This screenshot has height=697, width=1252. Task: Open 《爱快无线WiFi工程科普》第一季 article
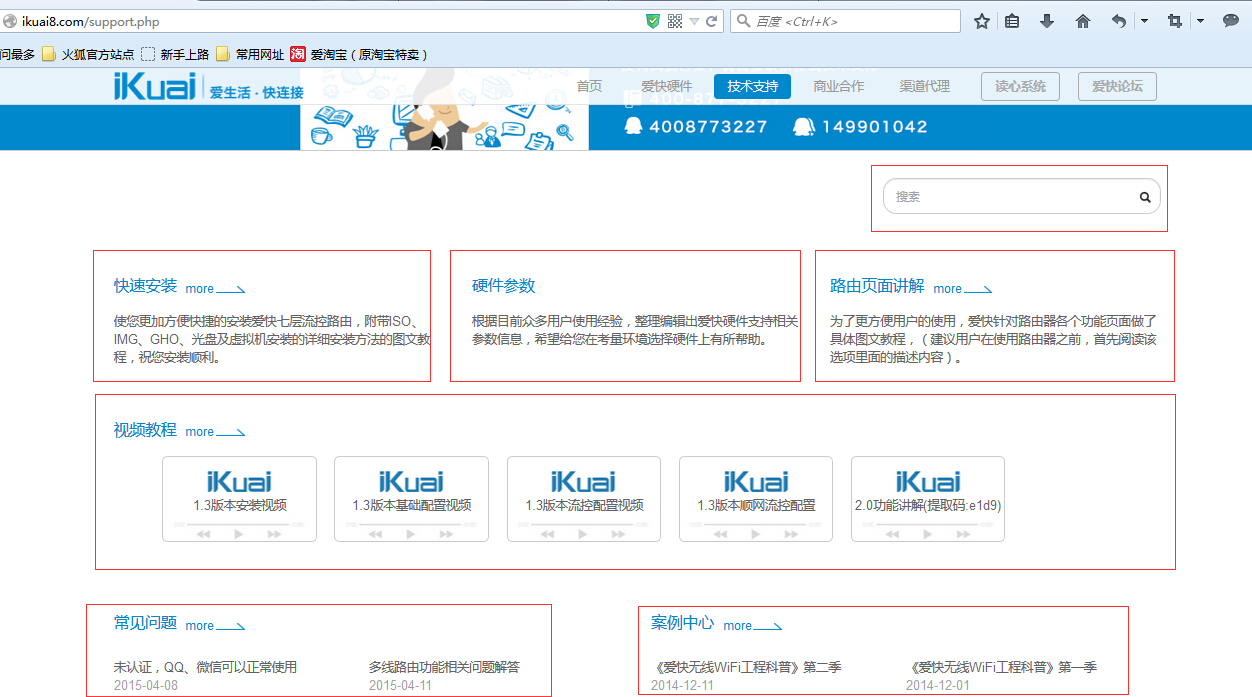[1001, 667]
